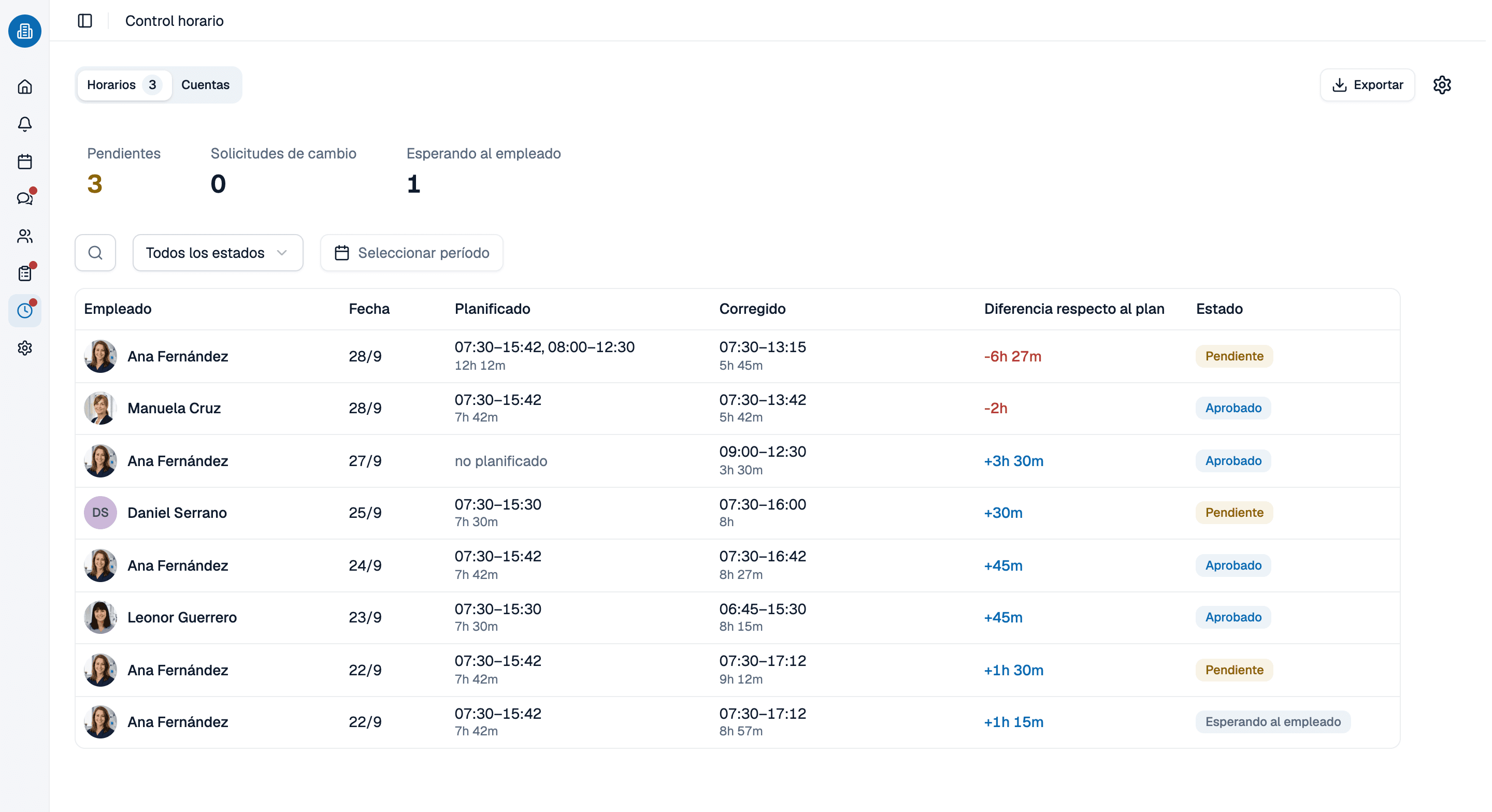Select the Manuela Cruz name
Screen dimensions: 1492x812
174,408
